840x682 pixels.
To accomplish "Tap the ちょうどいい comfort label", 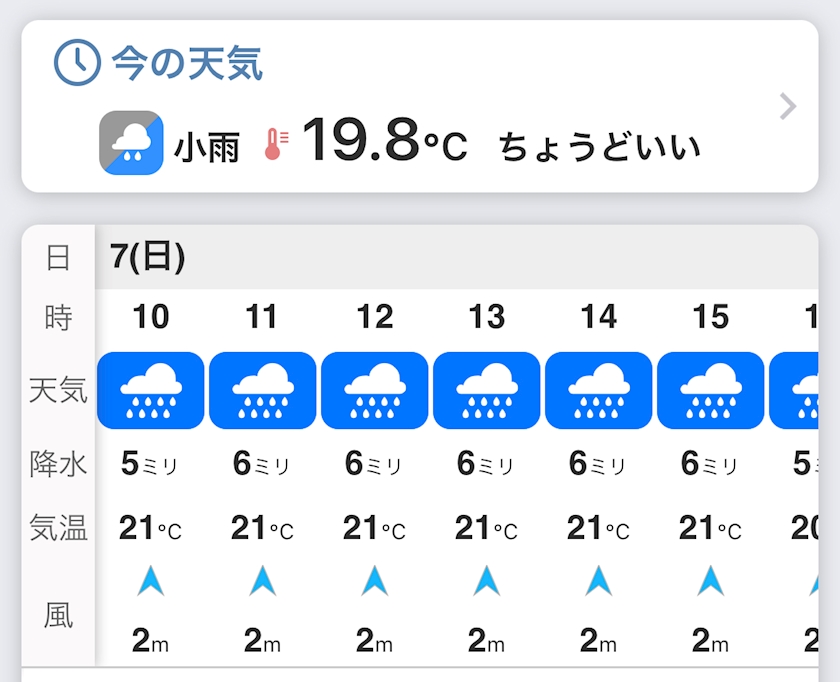I will 599,146.
